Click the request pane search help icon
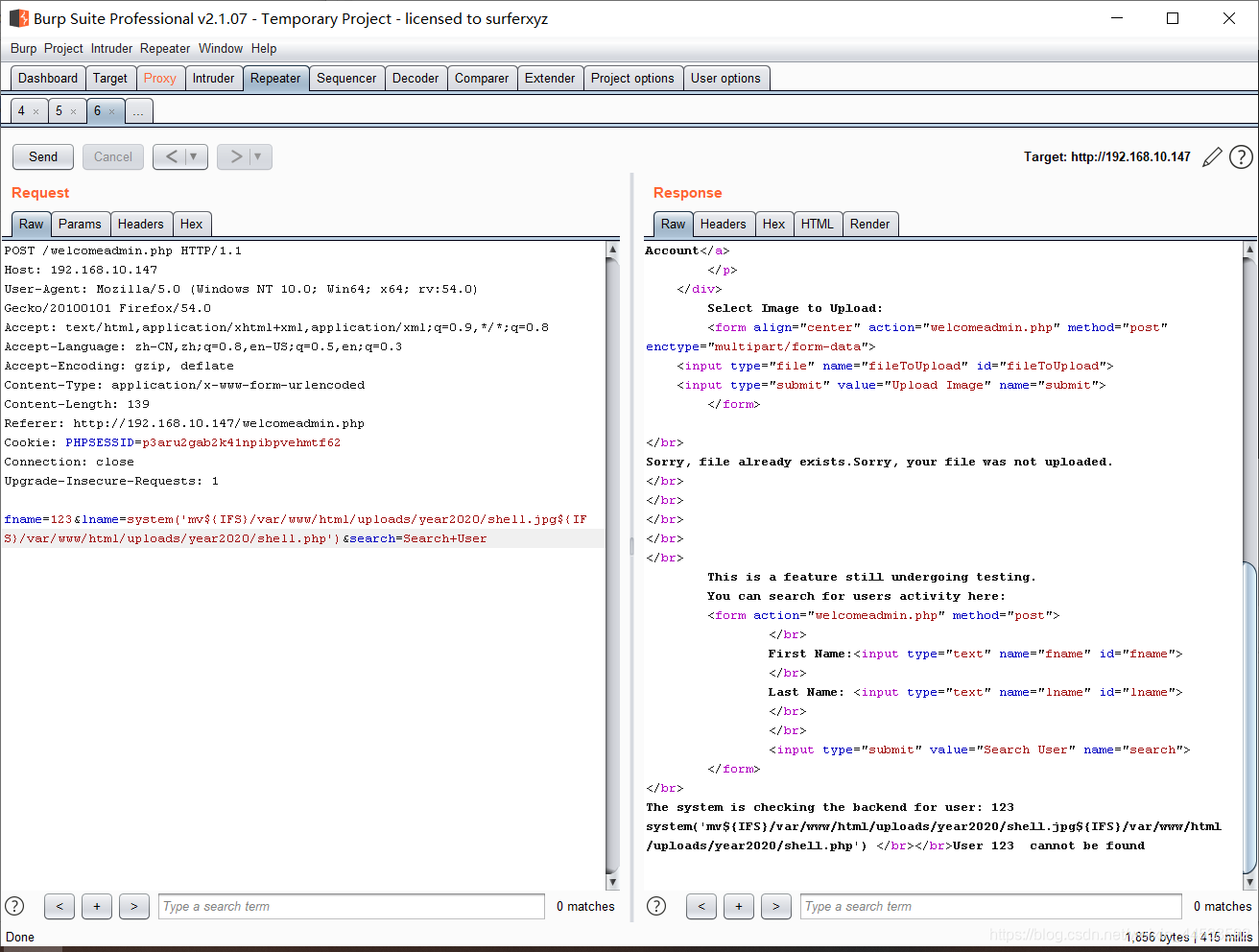This screenshot has height=952, width=1259. pos(14,906)
